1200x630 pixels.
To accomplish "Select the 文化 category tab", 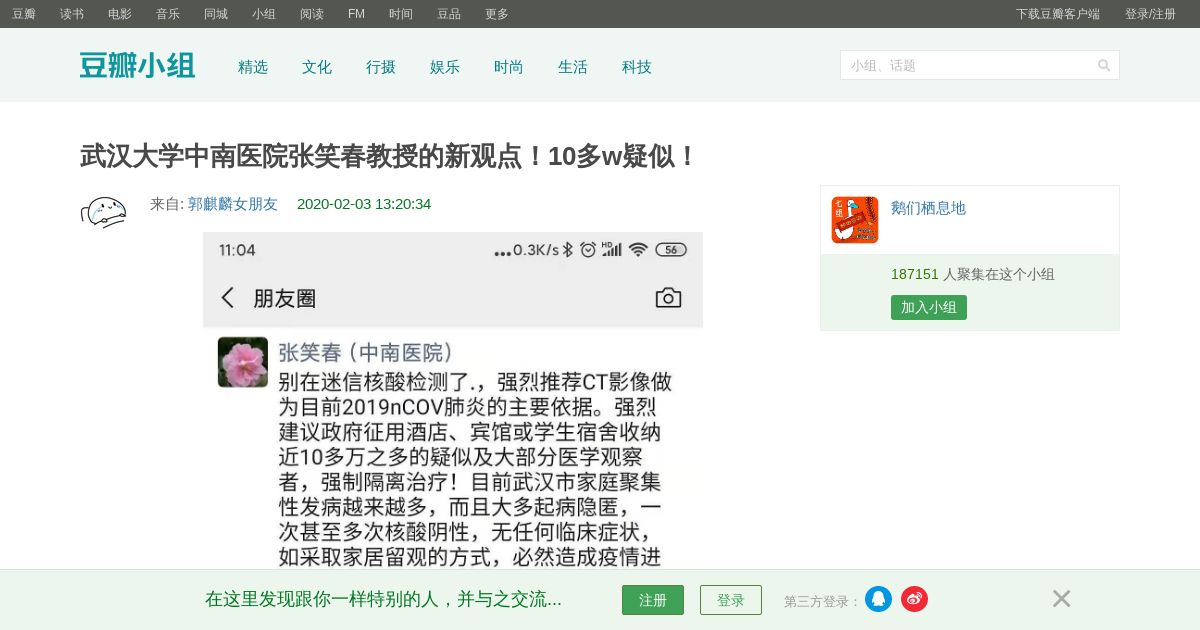I will click(317, 67).
